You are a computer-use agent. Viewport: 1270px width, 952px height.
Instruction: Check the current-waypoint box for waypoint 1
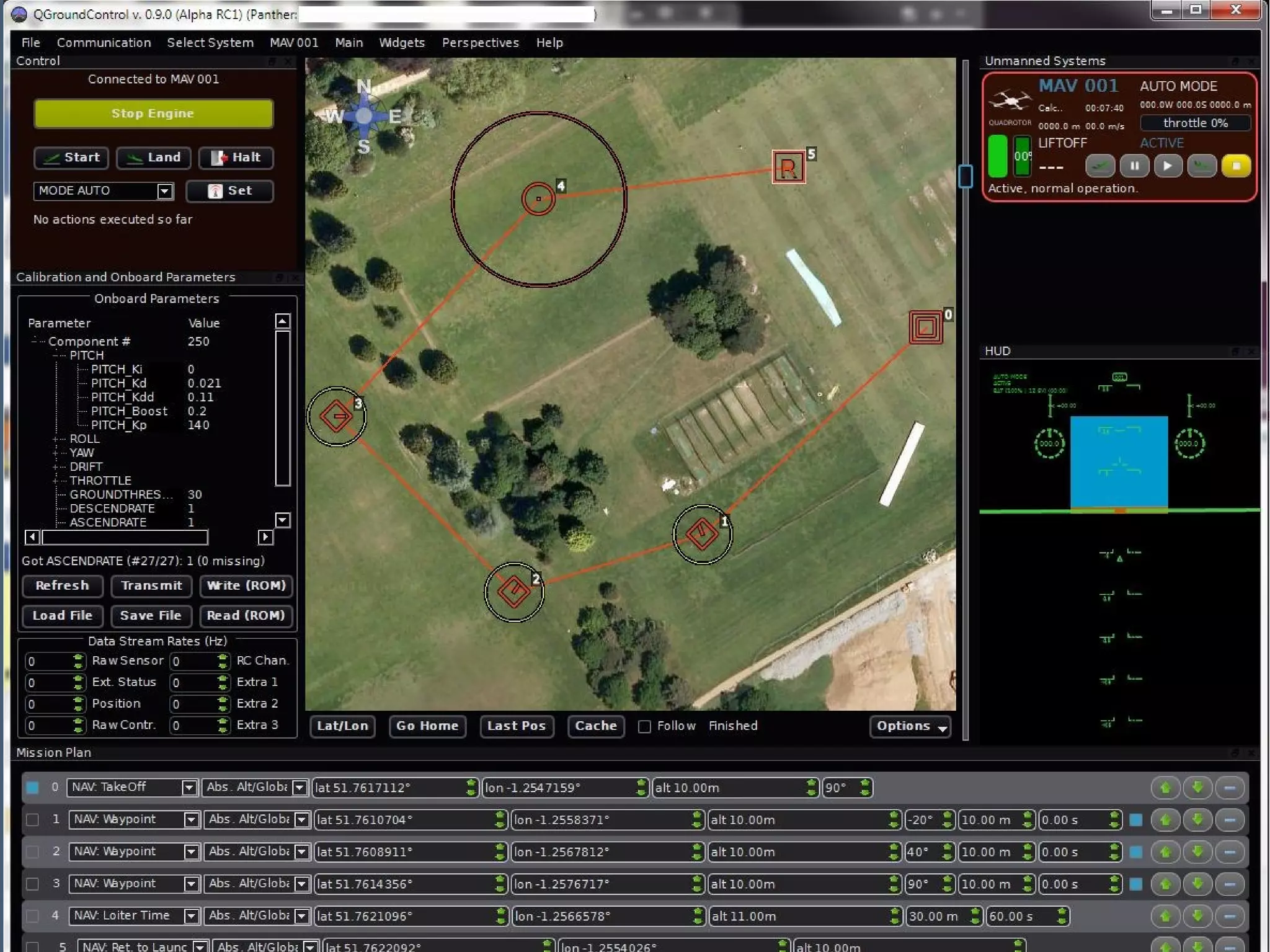pyautogui.click(x=32, y=820)
